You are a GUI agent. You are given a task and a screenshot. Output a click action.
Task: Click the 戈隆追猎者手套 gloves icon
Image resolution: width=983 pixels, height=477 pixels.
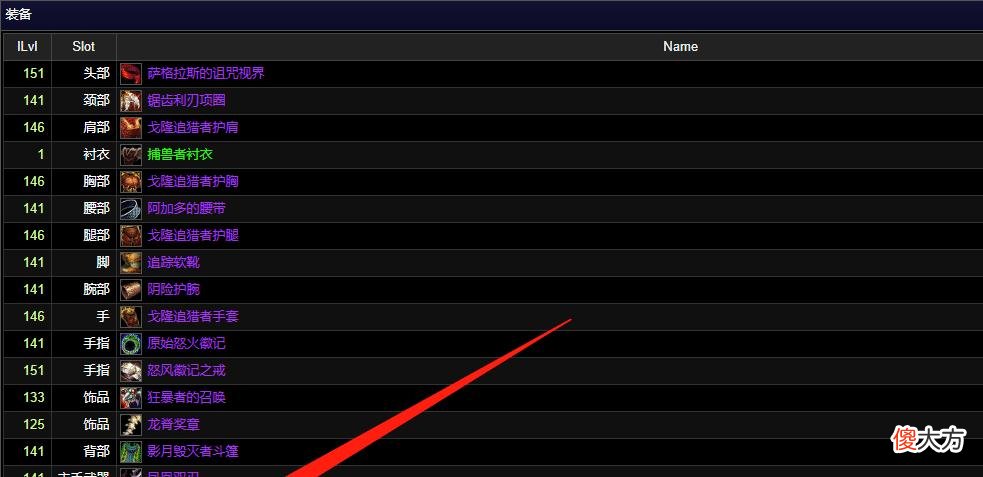click(x=131, y=316)
